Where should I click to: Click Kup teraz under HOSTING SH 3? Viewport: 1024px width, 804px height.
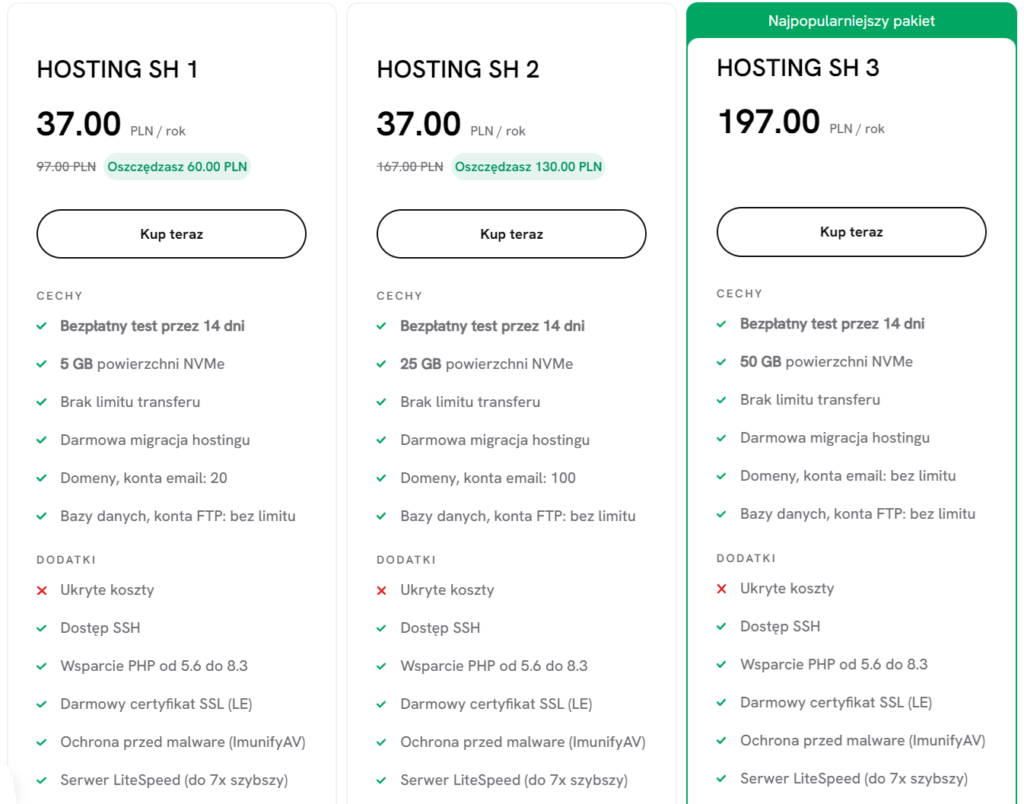[x=851, y=232]
